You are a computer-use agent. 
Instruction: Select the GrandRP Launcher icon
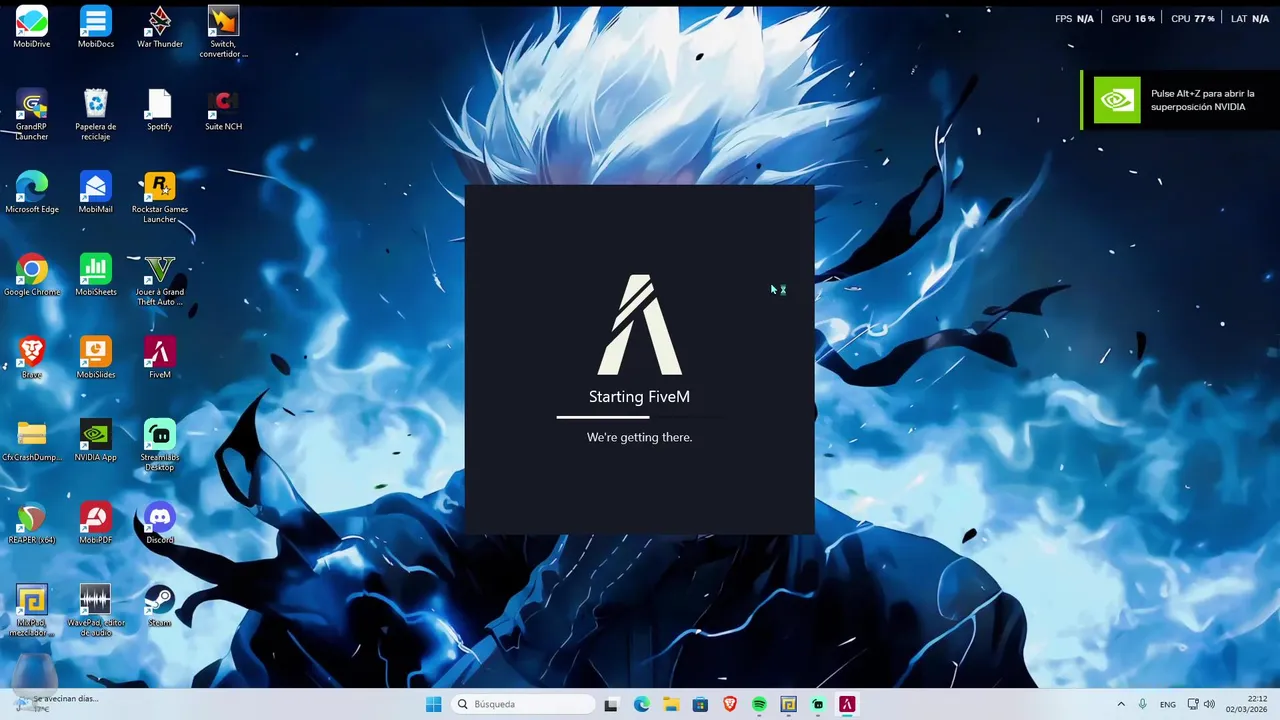(x=32, y=115)
